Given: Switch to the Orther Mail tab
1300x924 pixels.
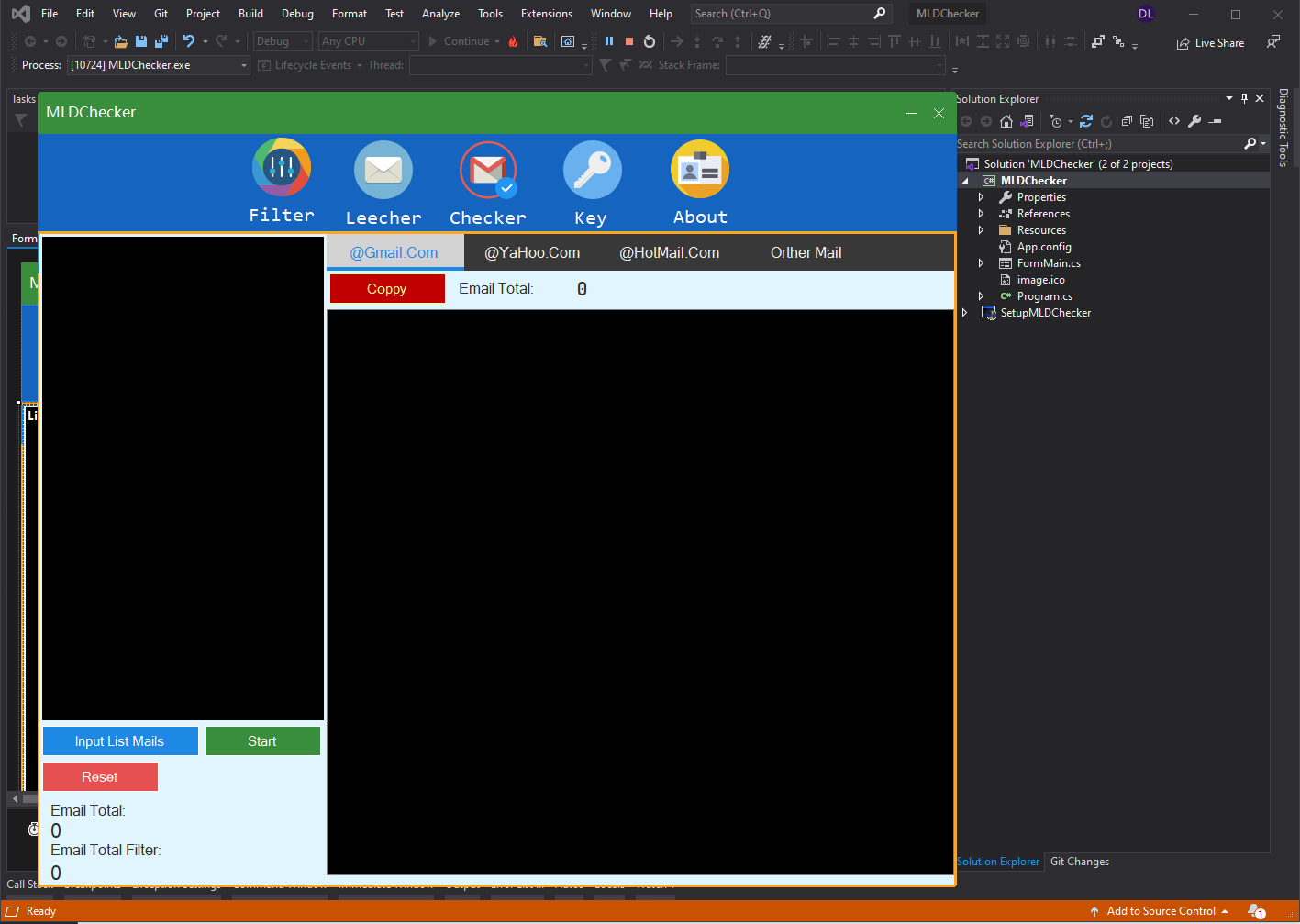Looking at the screenshot, I should 806,252.
